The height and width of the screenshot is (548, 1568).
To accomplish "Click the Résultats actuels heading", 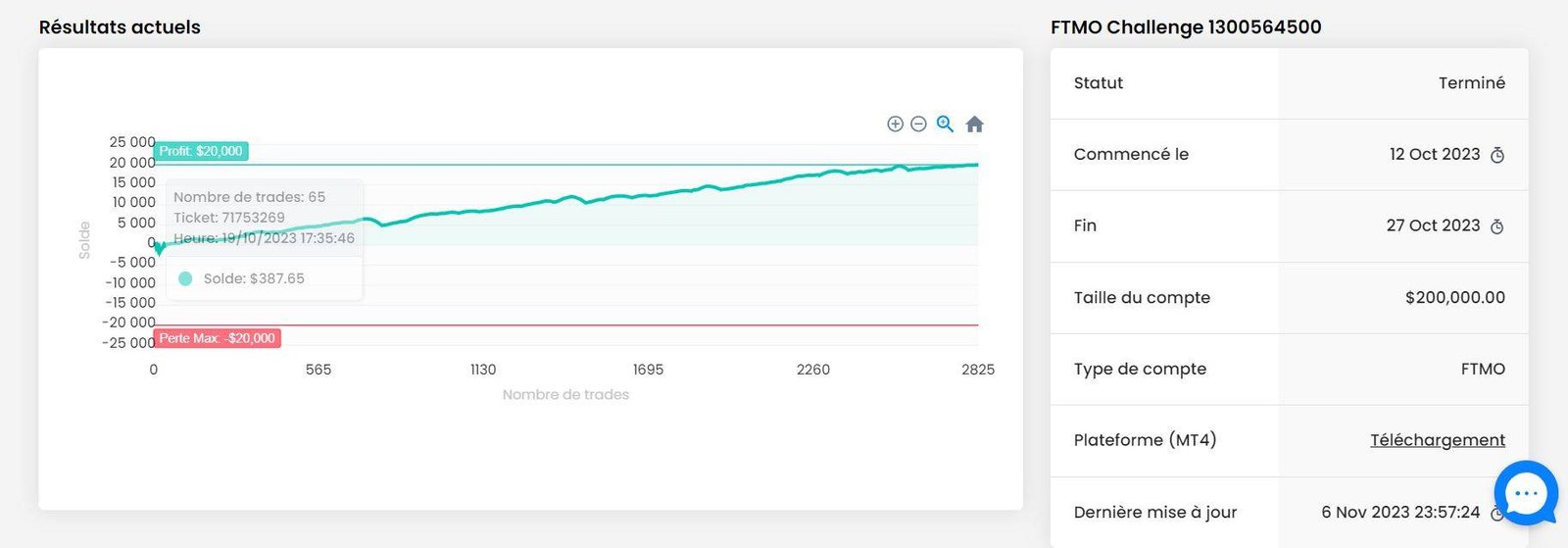I will click(x=120, y=27).
